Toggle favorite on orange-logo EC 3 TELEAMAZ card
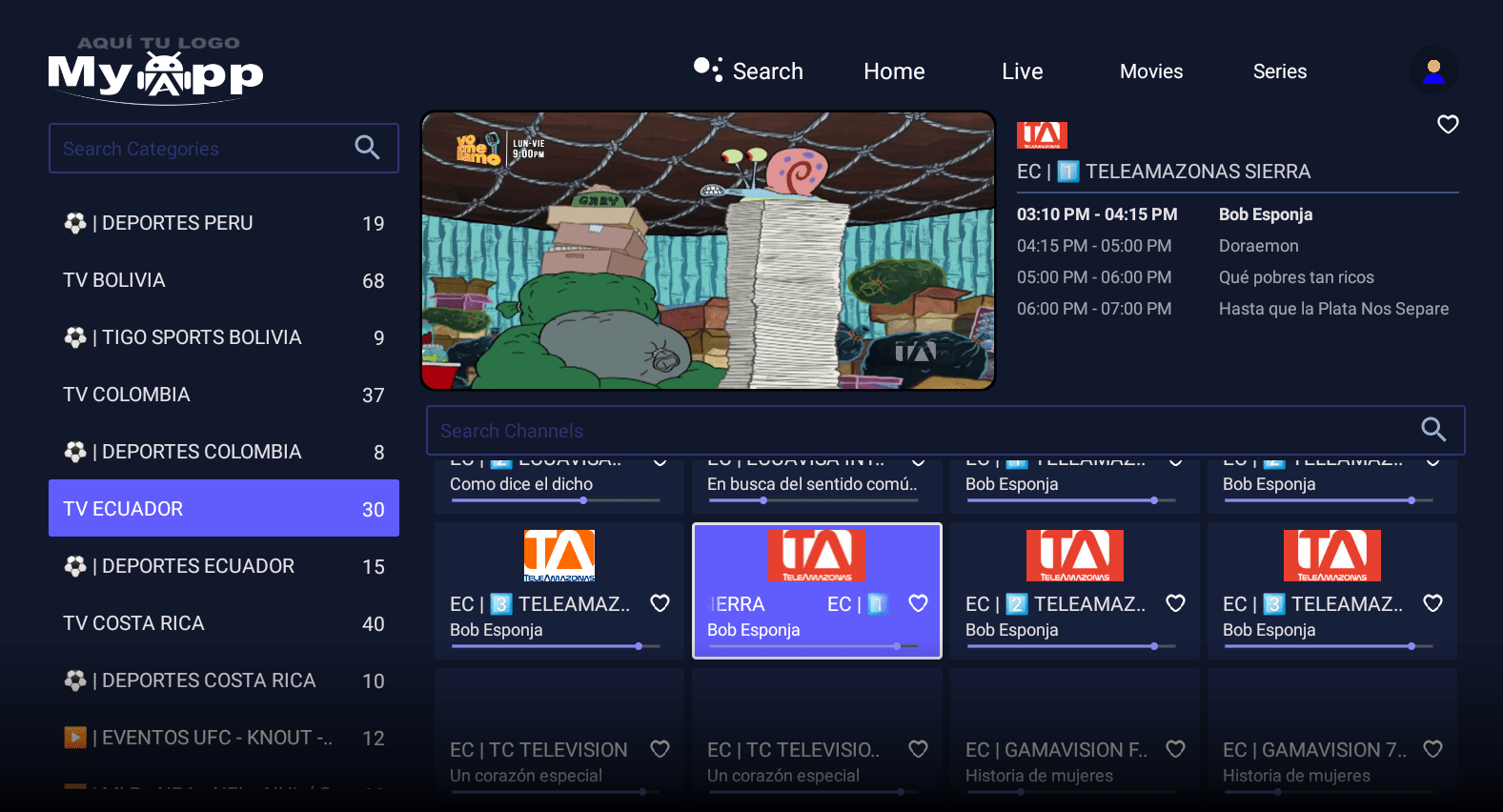Screen dimensions: 1503x812 point(660,603)
